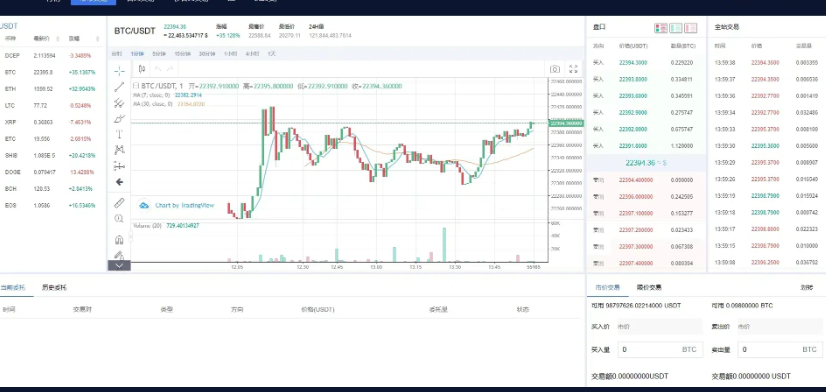The width and height of the screenshot is (826, 392).
Task: Select the text annotation tool
Action: (120, 134)
